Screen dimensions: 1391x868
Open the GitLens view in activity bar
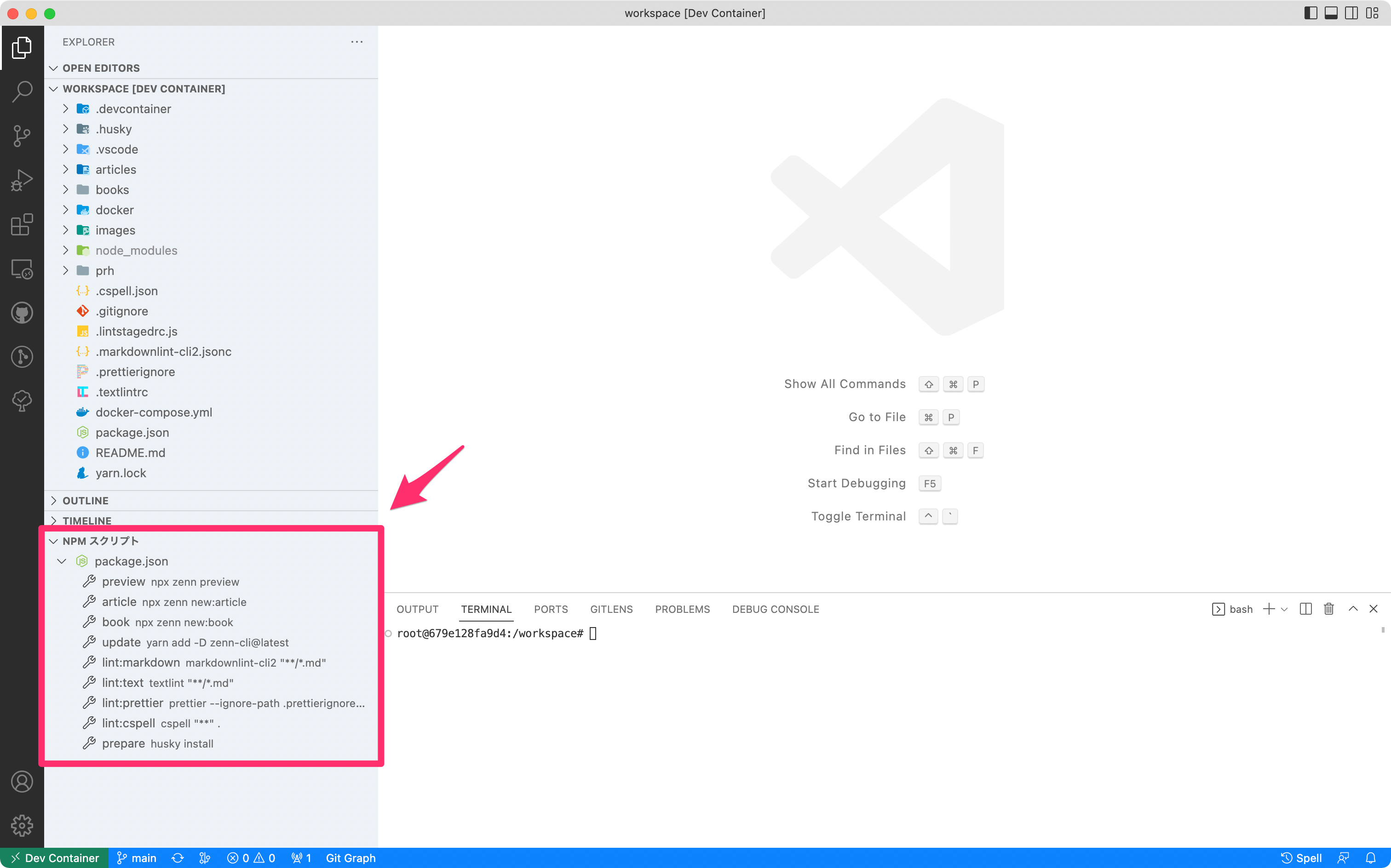pos(22,357)
